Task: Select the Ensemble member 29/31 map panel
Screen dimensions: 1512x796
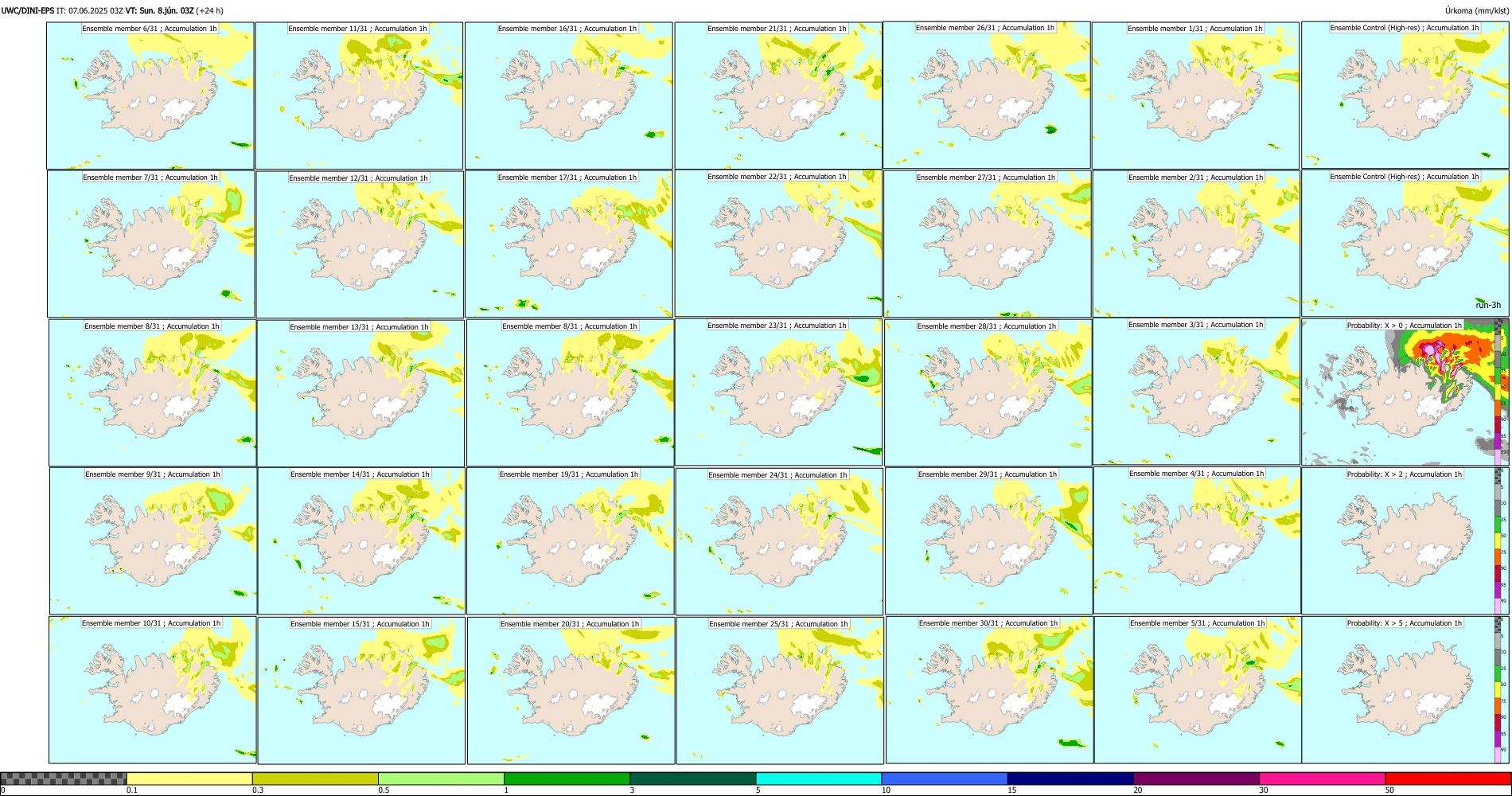Action: pos(989,541)
